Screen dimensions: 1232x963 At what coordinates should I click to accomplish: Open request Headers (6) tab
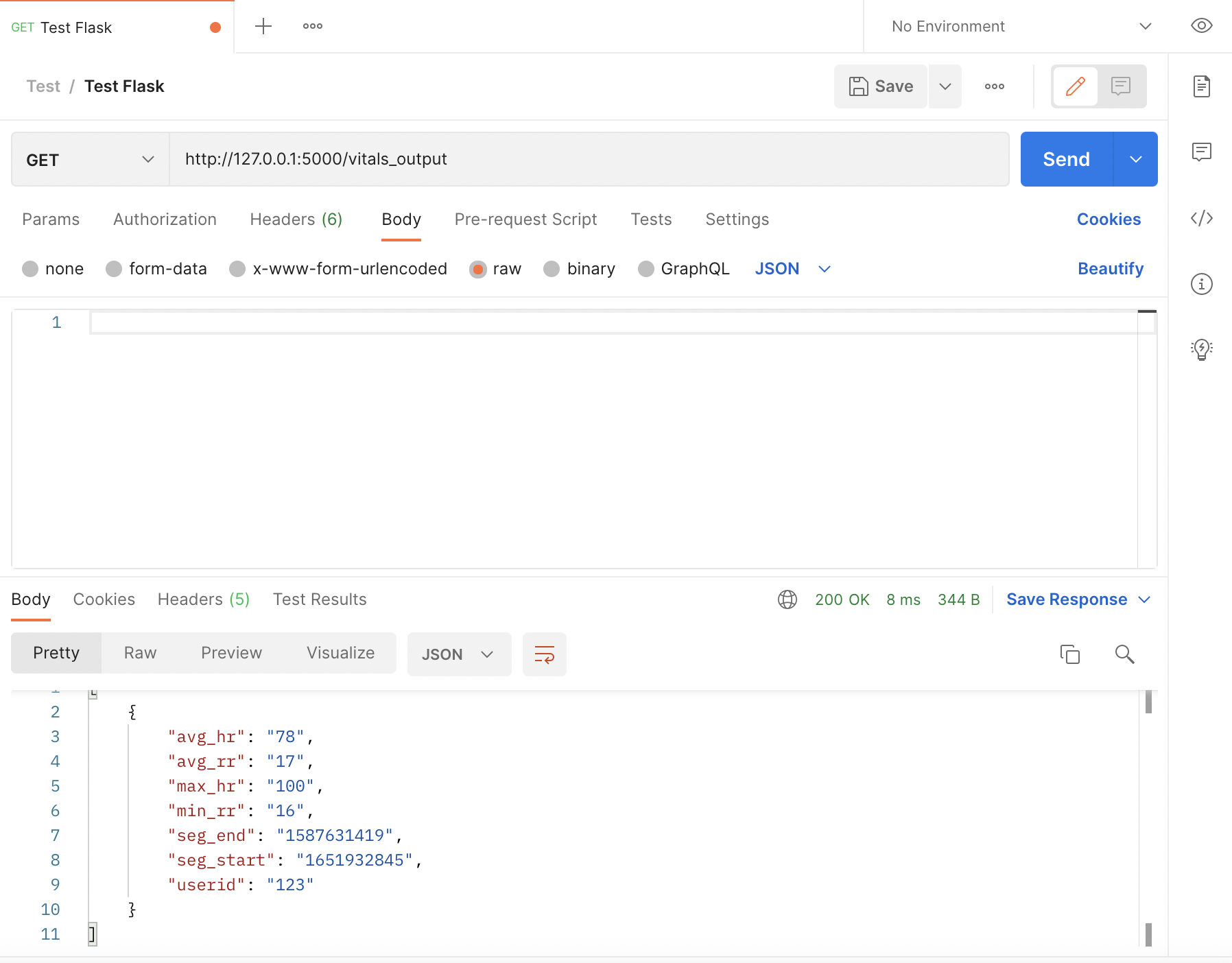pos(296,219)
